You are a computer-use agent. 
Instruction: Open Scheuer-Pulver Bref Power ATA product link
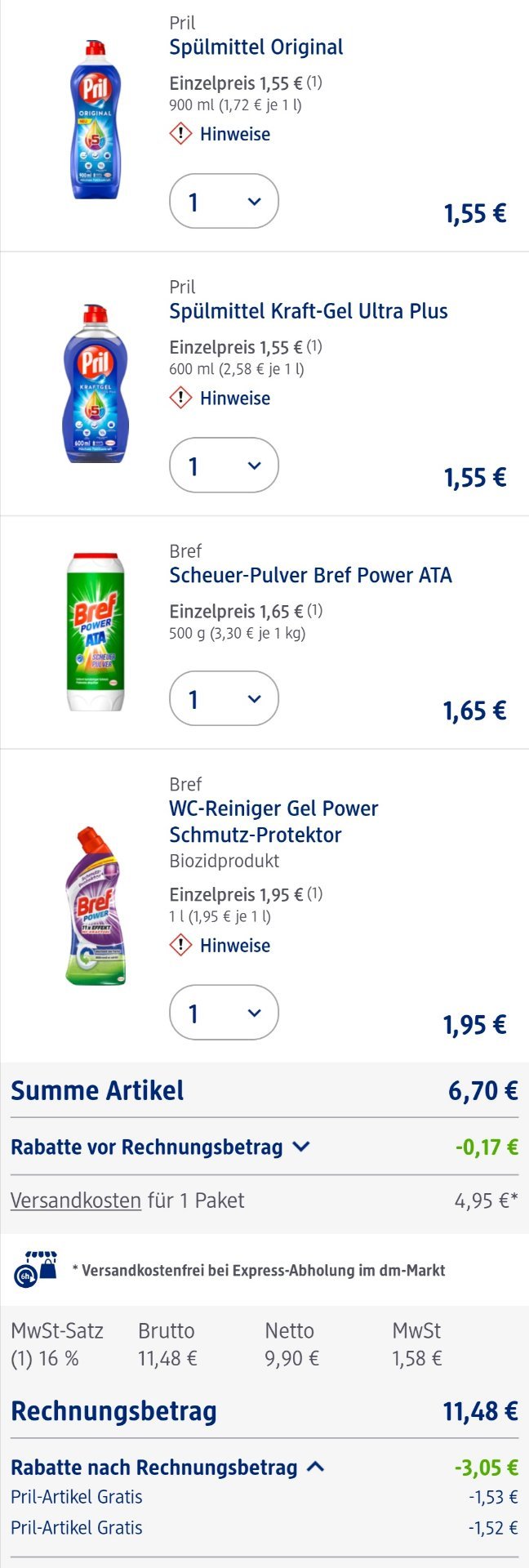coord(310,575)
